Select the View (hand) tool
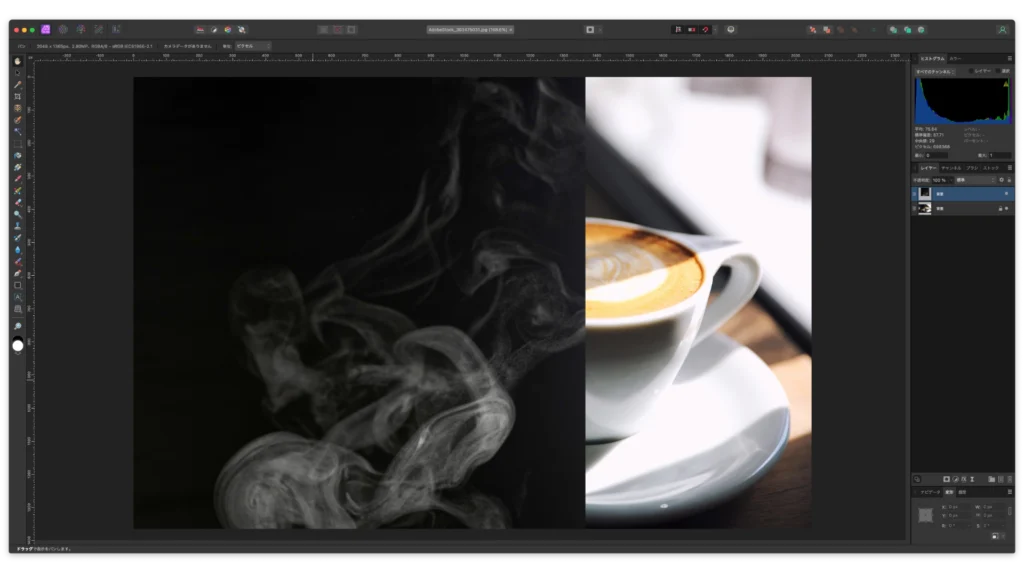Image resolution: width=1024 pixels, height=576 pixels. point(18,62)
